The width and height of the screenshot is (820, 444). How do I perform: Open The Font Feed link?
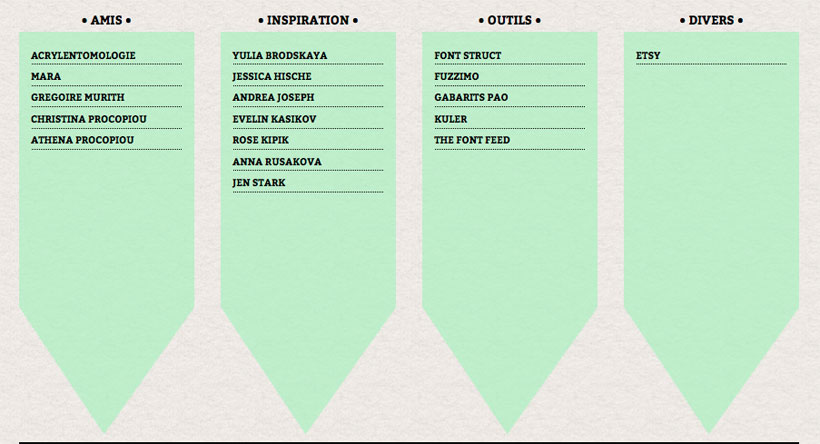[472, 140]
